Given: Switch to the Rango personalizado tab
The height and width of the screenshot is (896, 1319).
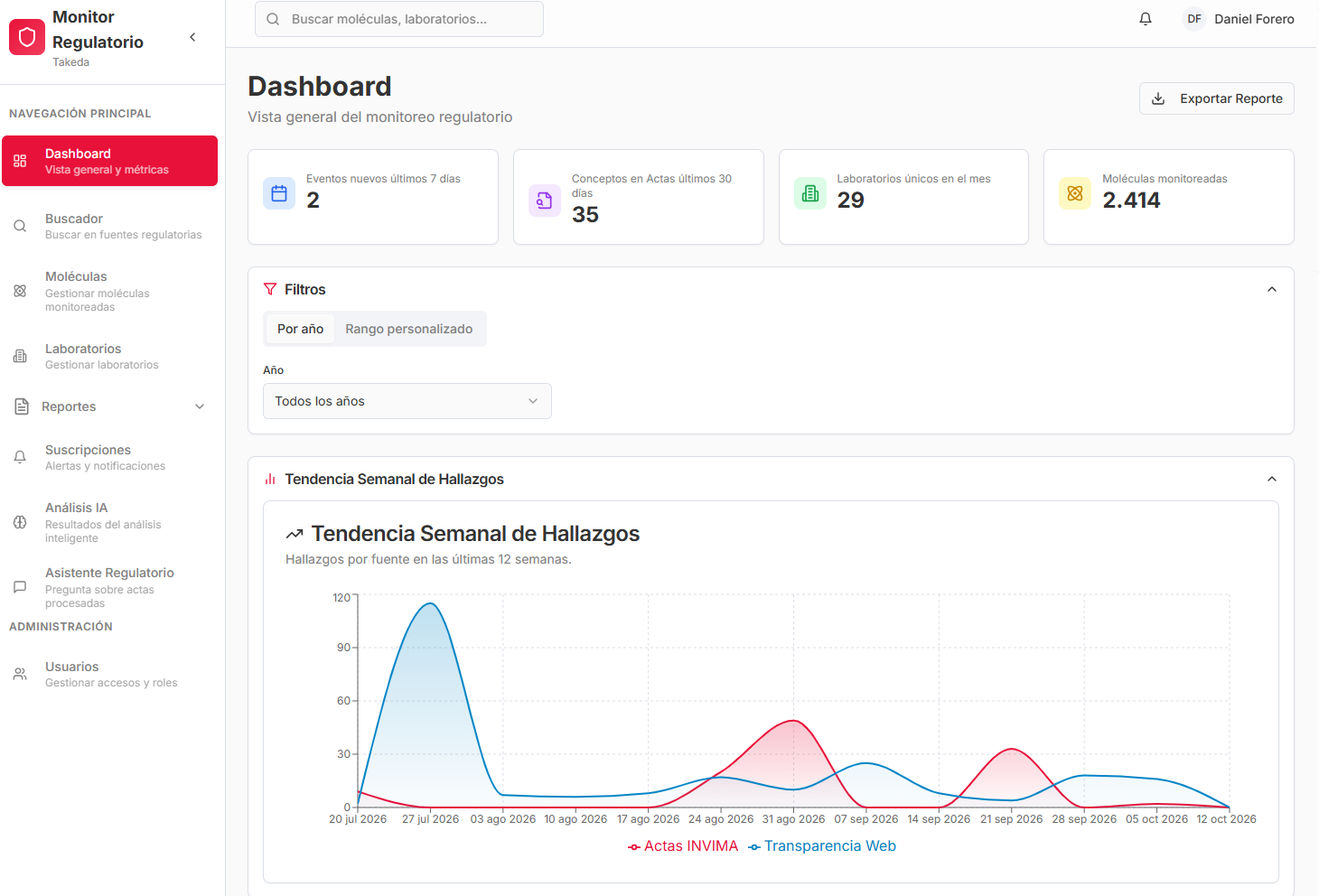Looking at the screenshot, I should 409,329.
